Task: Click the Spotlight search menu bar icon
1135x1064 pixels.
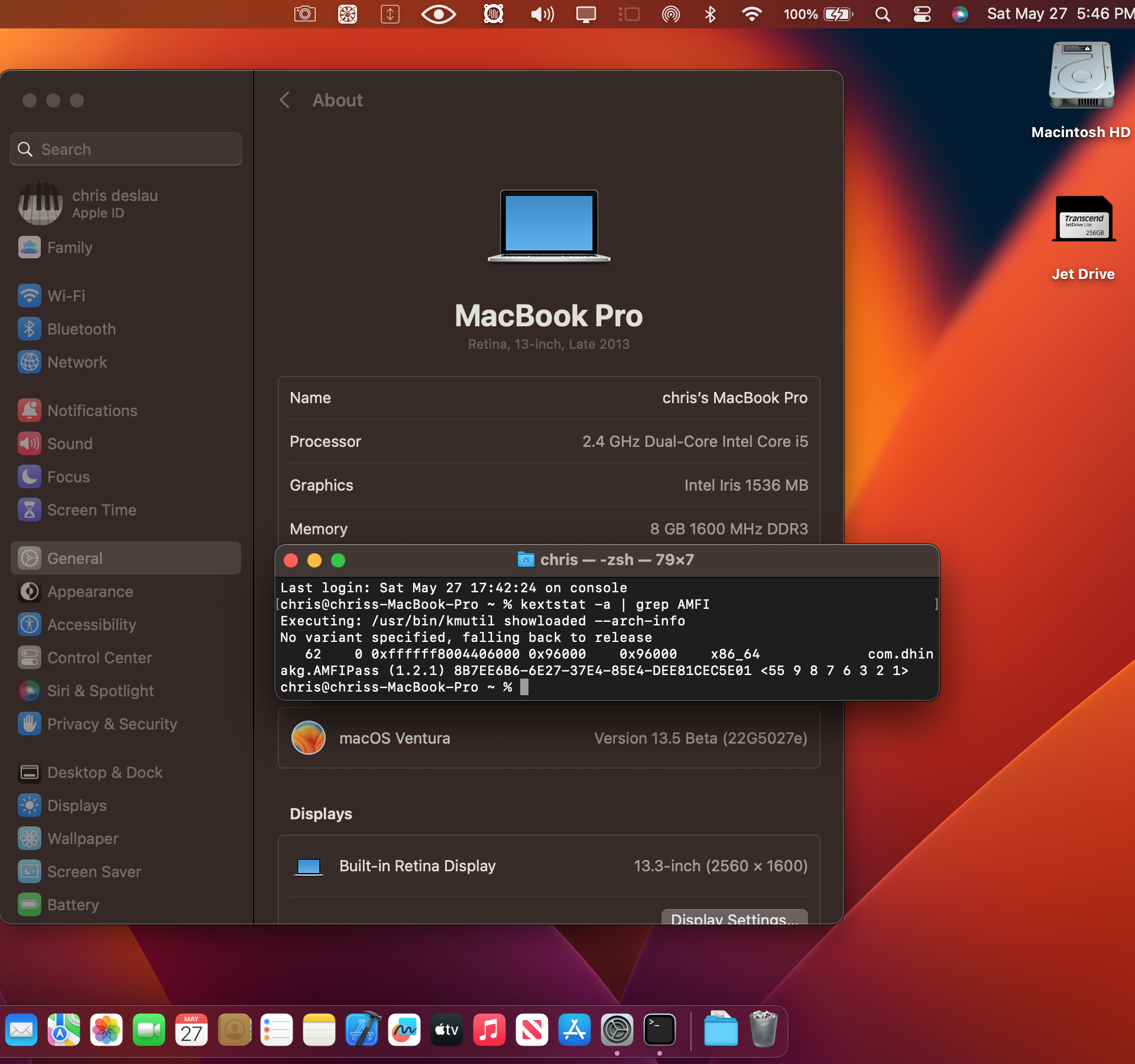Action: tap(882, 14)
